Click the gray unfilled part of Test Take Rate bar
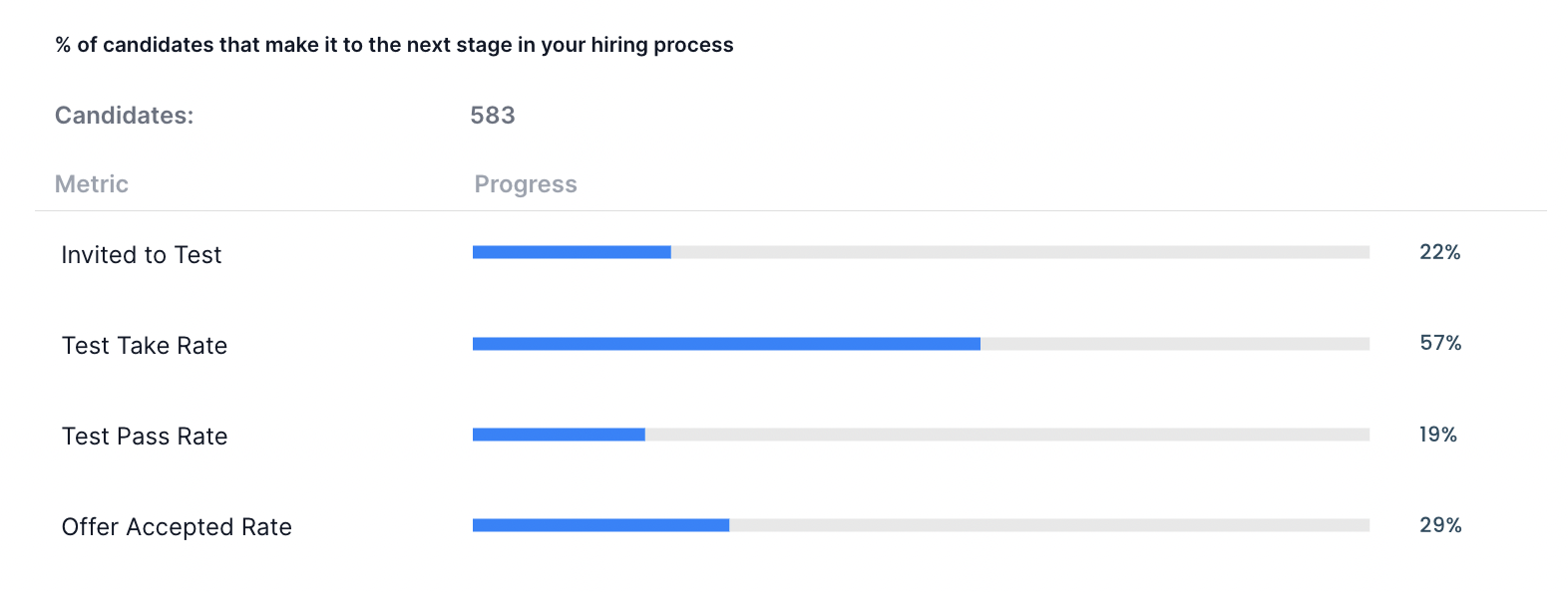 [x=1175, y=344]
